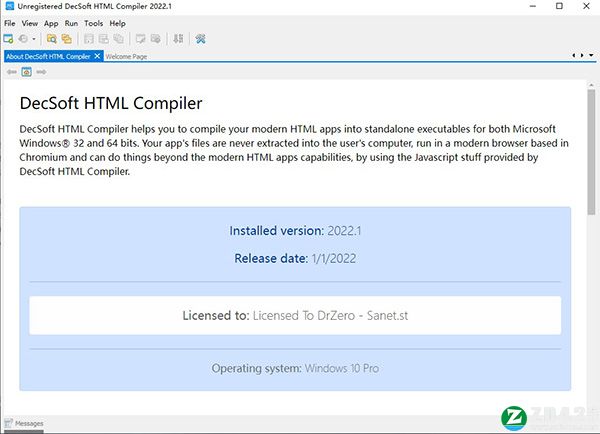Viewport: 600px width, 434px height.
Task: Open the tab list dropdown arrow
Action: 591,55
